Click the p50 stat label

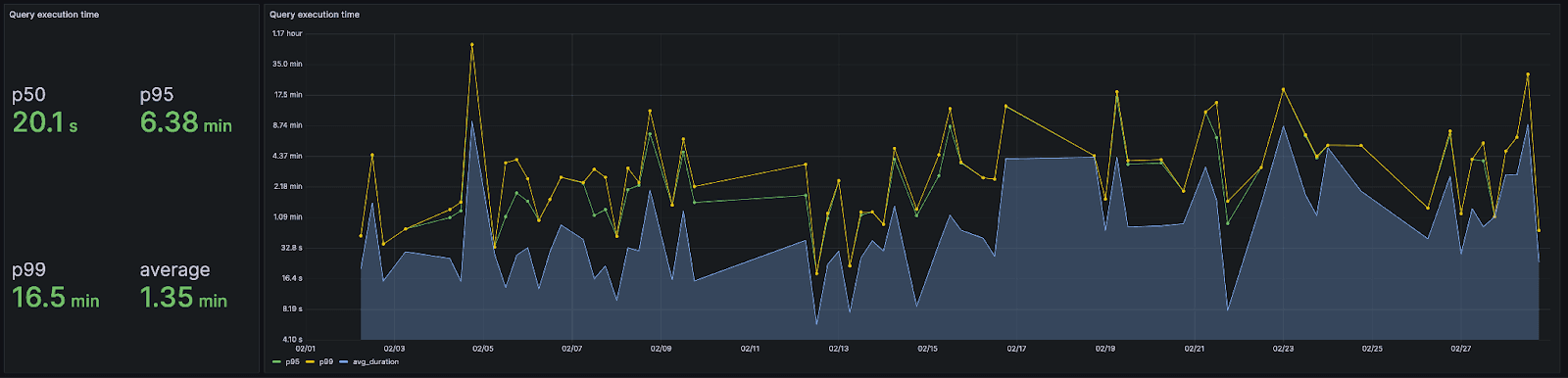(x=28, y=95)
